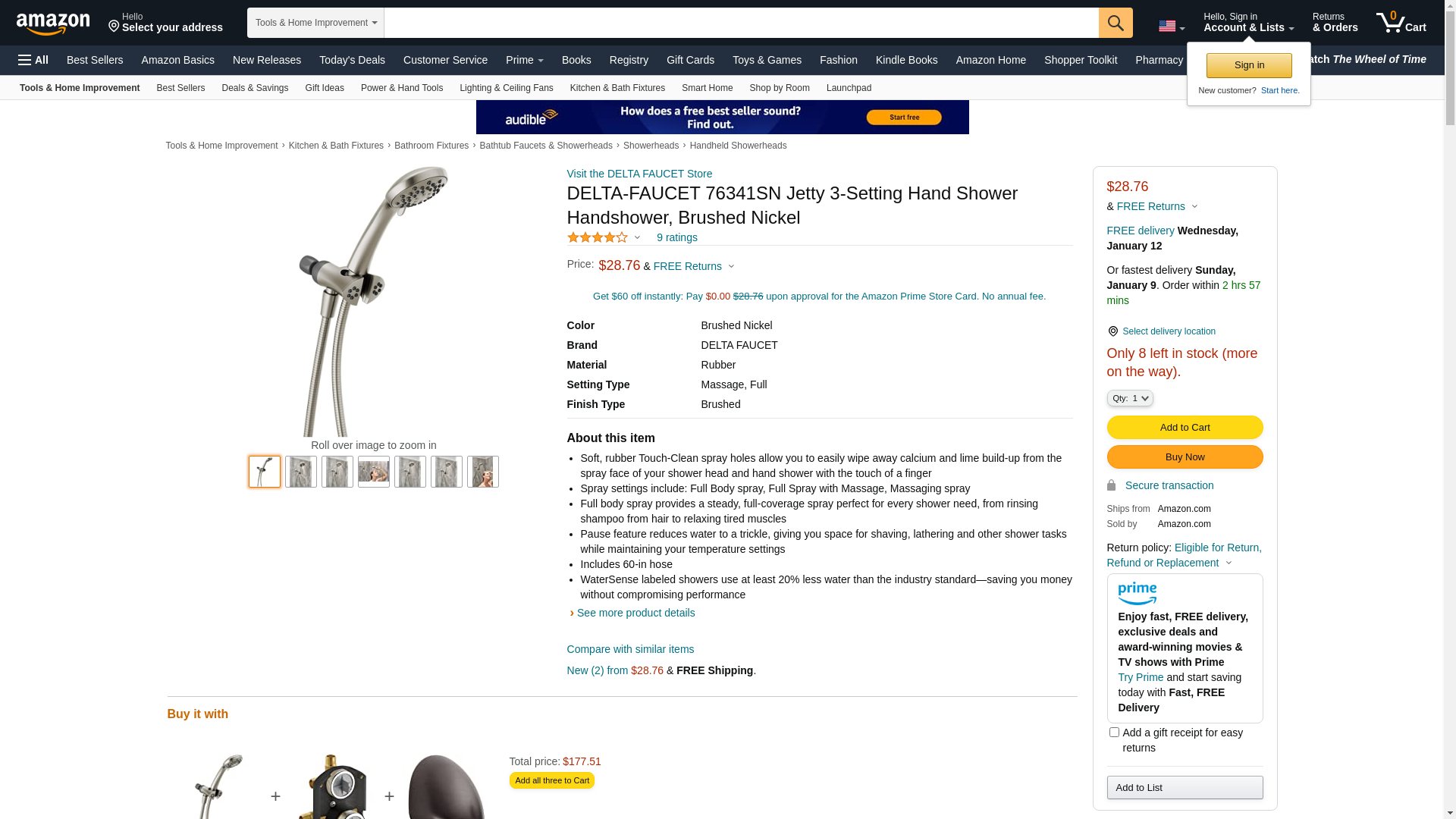Click the delivery location pin icon
This screenshot has width=1456, height=819.
tap(1112, 331)
